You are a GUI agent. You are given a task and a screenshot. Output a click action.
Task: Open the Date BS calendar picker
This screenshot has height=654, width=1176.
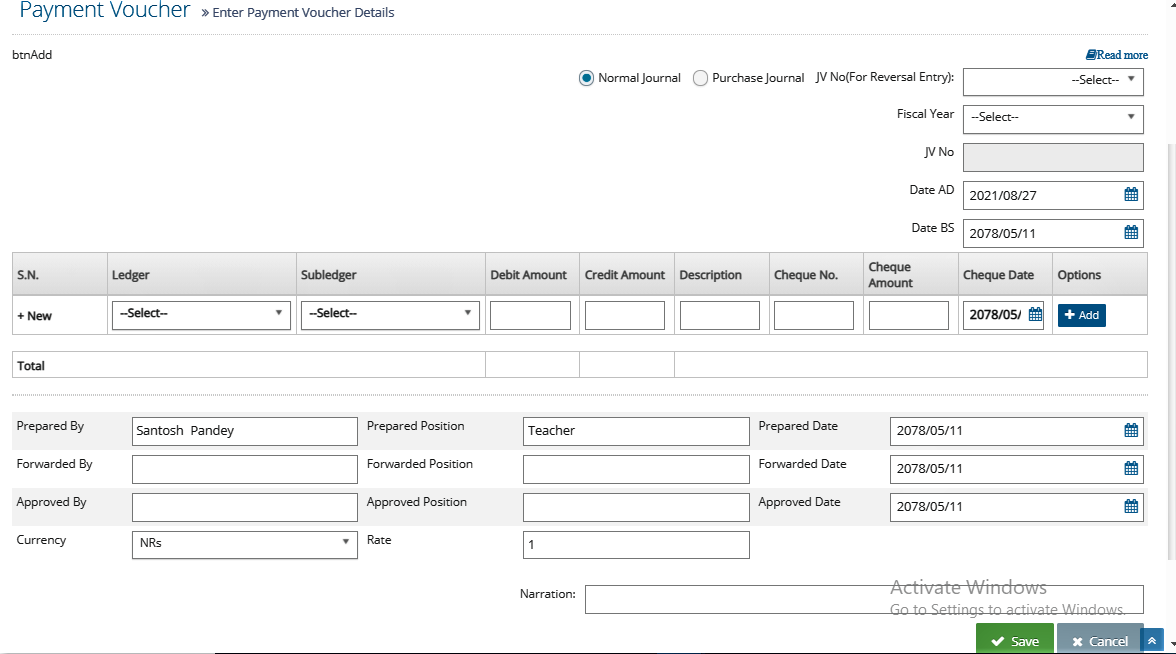(1131, 232)
